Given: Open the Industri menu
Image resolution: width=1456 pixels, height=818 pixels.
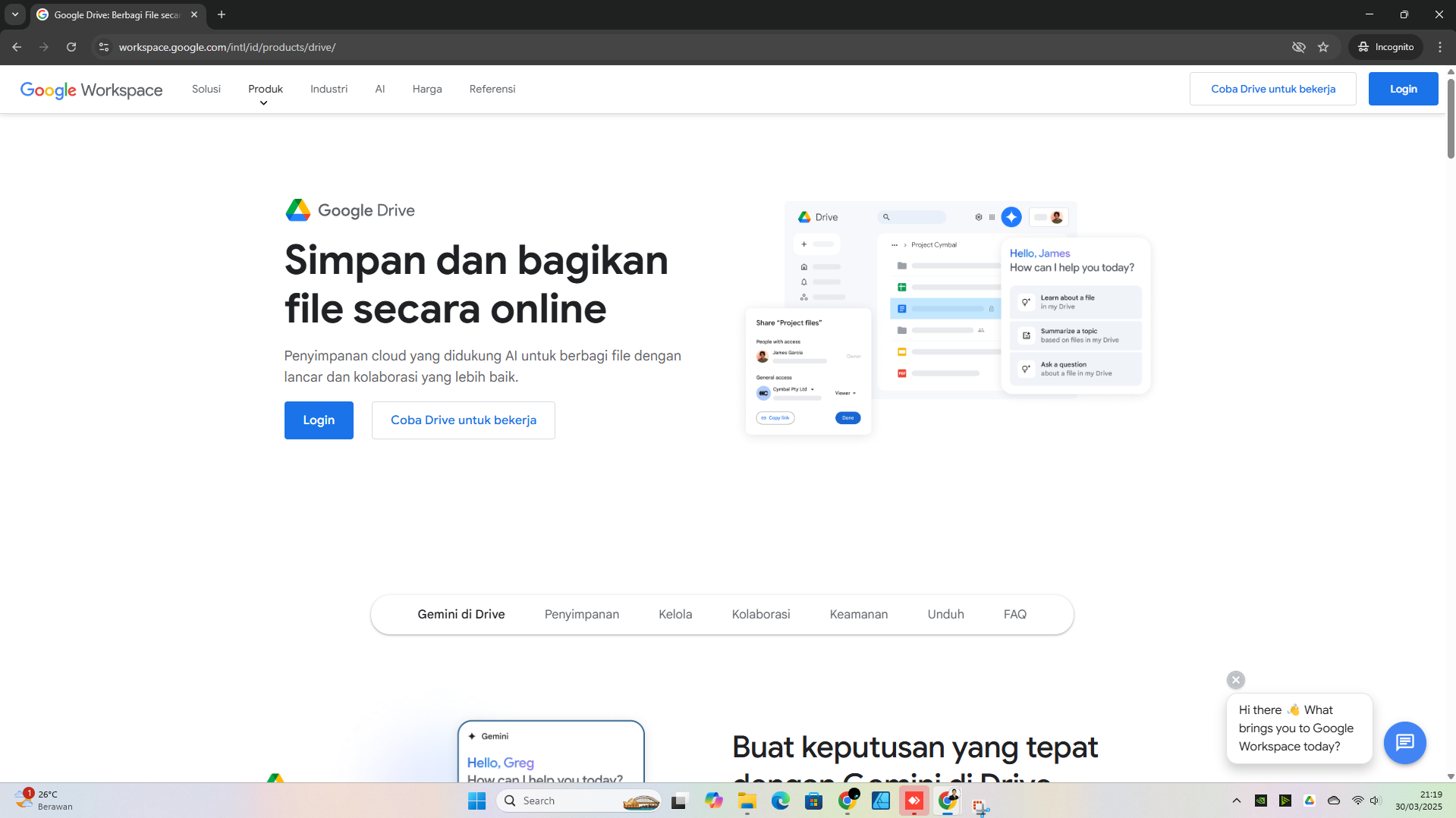Looking at the screenshot, I should (x=329, y=89).
